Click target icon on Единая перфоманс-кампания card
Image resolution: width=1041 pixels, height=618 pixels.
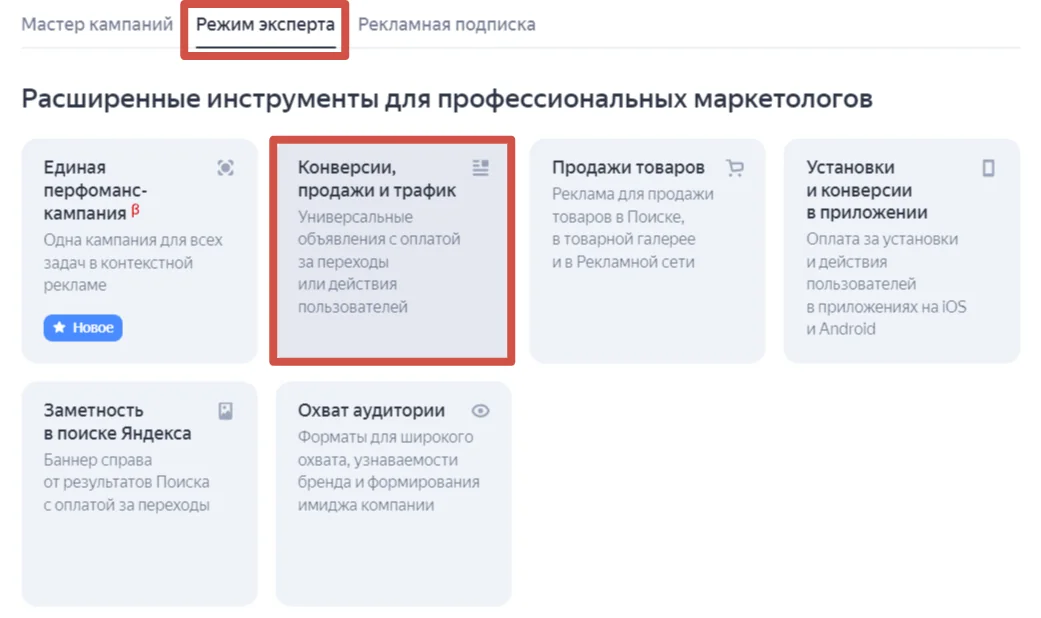point(226,168)
